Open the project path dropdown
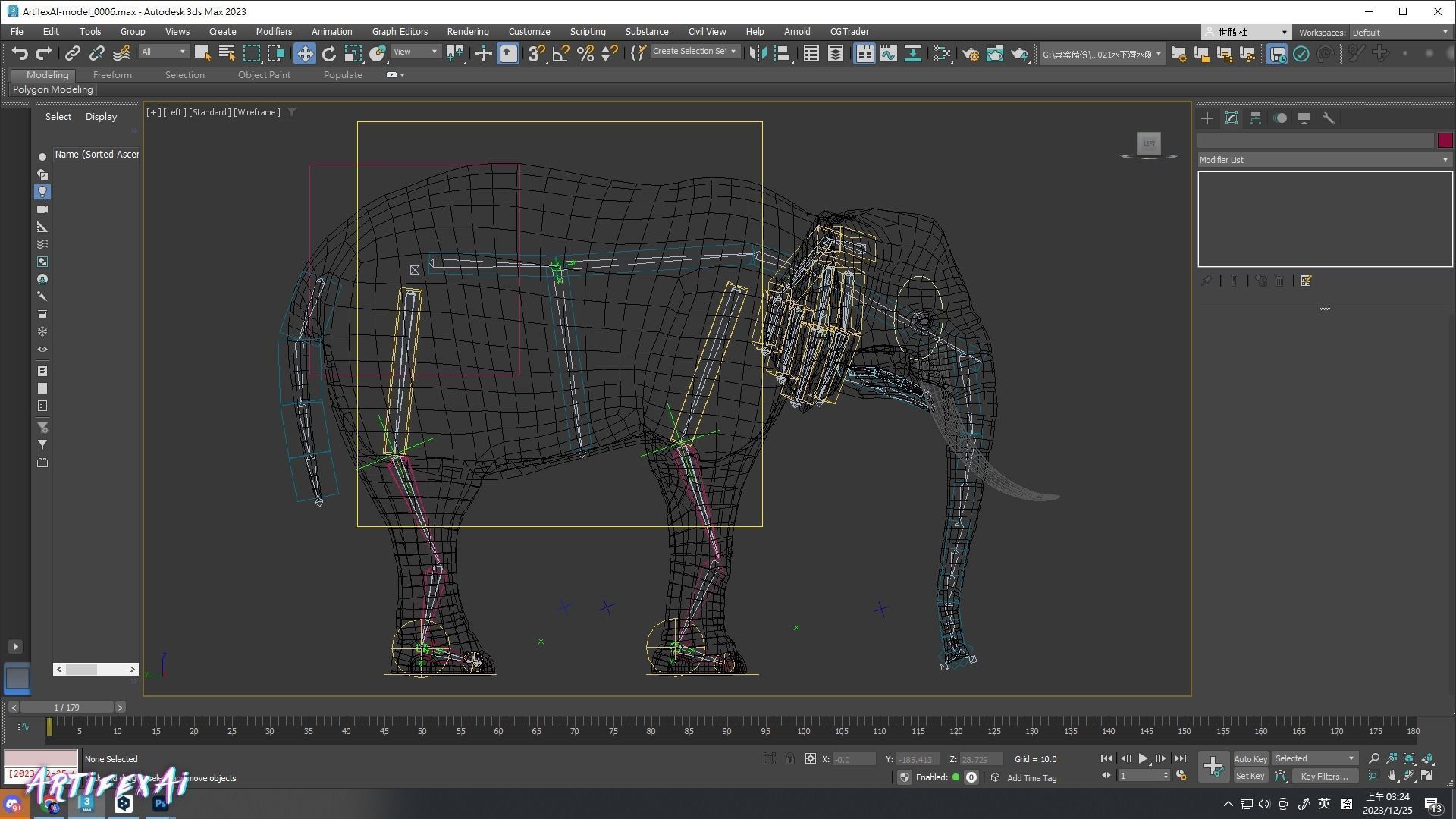1456x819 pixels. [x=1101, y=54]
